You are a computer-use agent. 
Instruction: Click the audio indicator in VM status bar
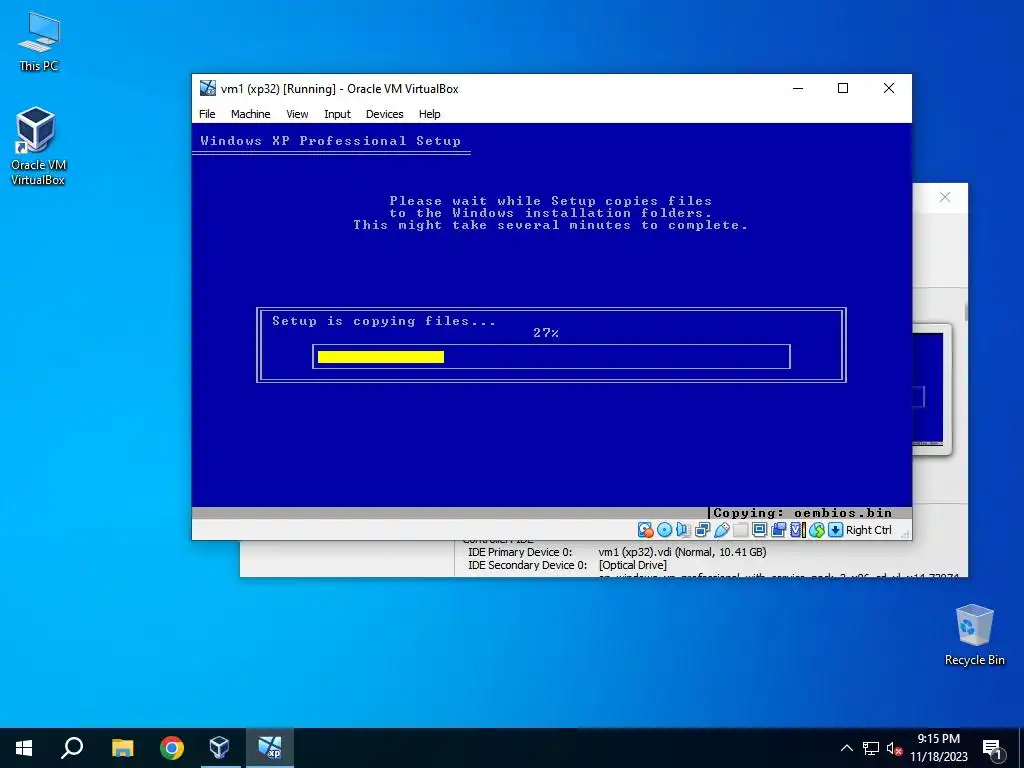click(x=683, y=530)
